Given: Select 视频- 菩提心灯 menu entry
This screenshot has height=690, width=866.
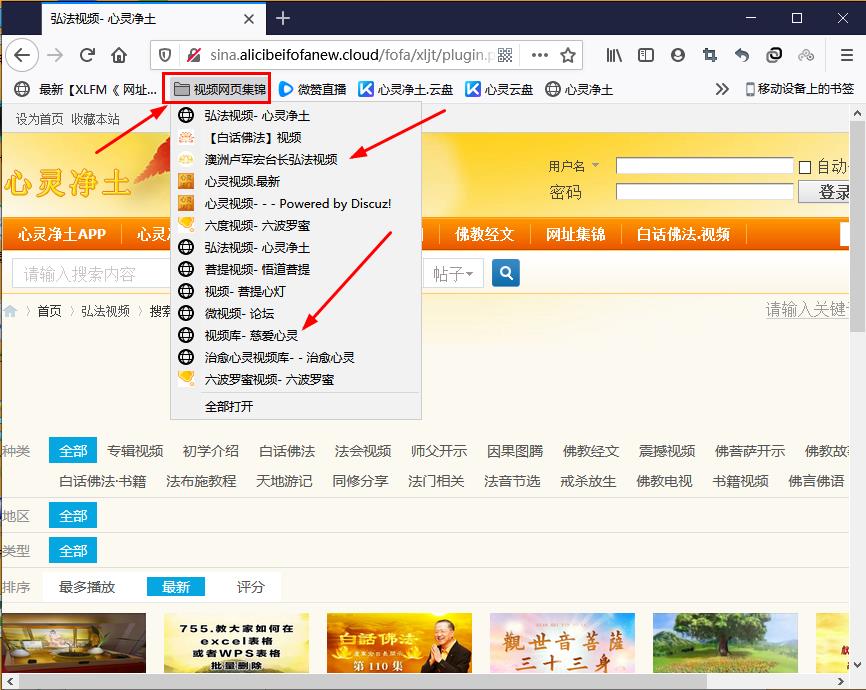Looking at the screenshot, I should pos(295,292).
